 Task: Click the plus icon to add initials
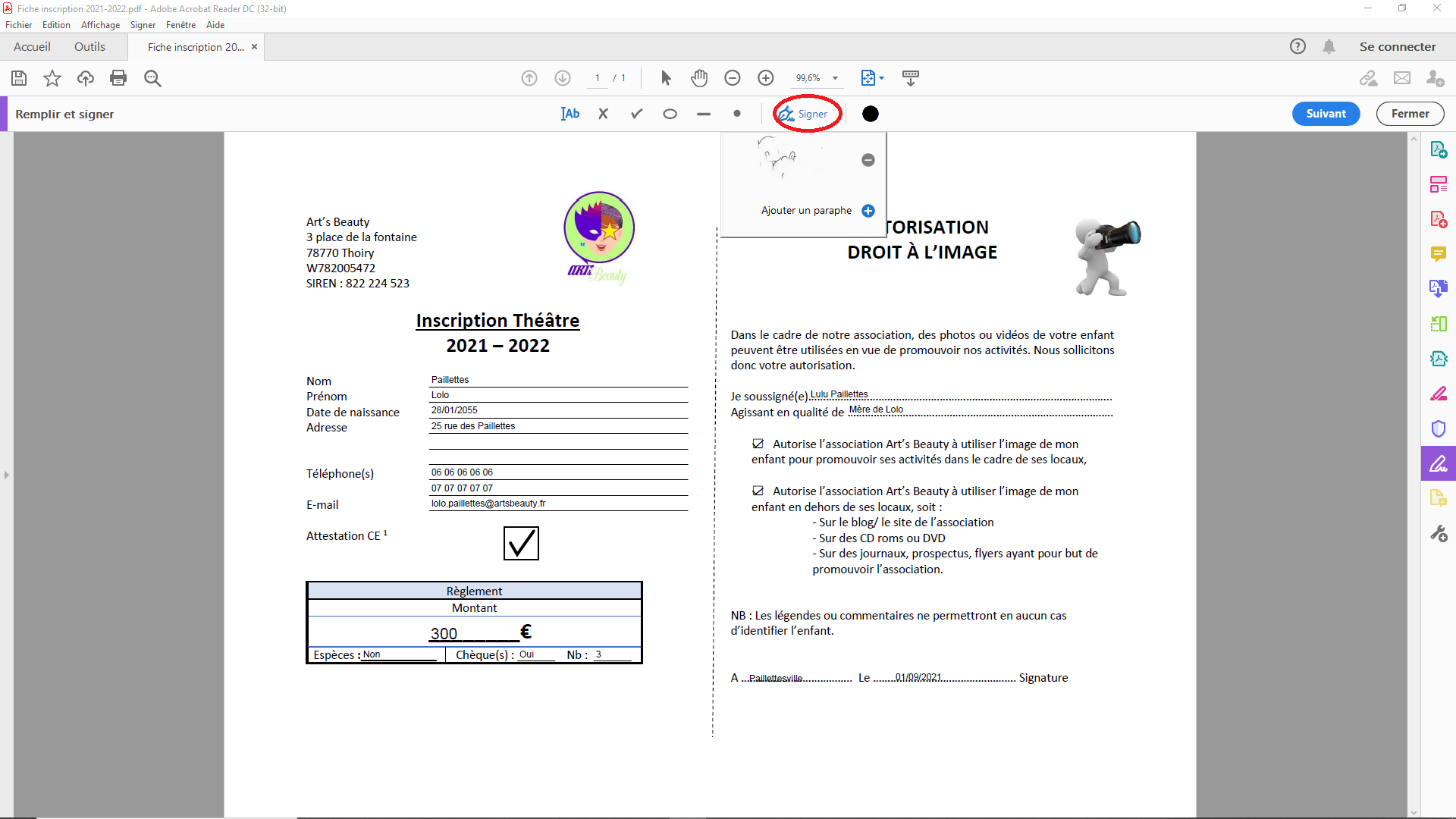[x=868, y=211]
